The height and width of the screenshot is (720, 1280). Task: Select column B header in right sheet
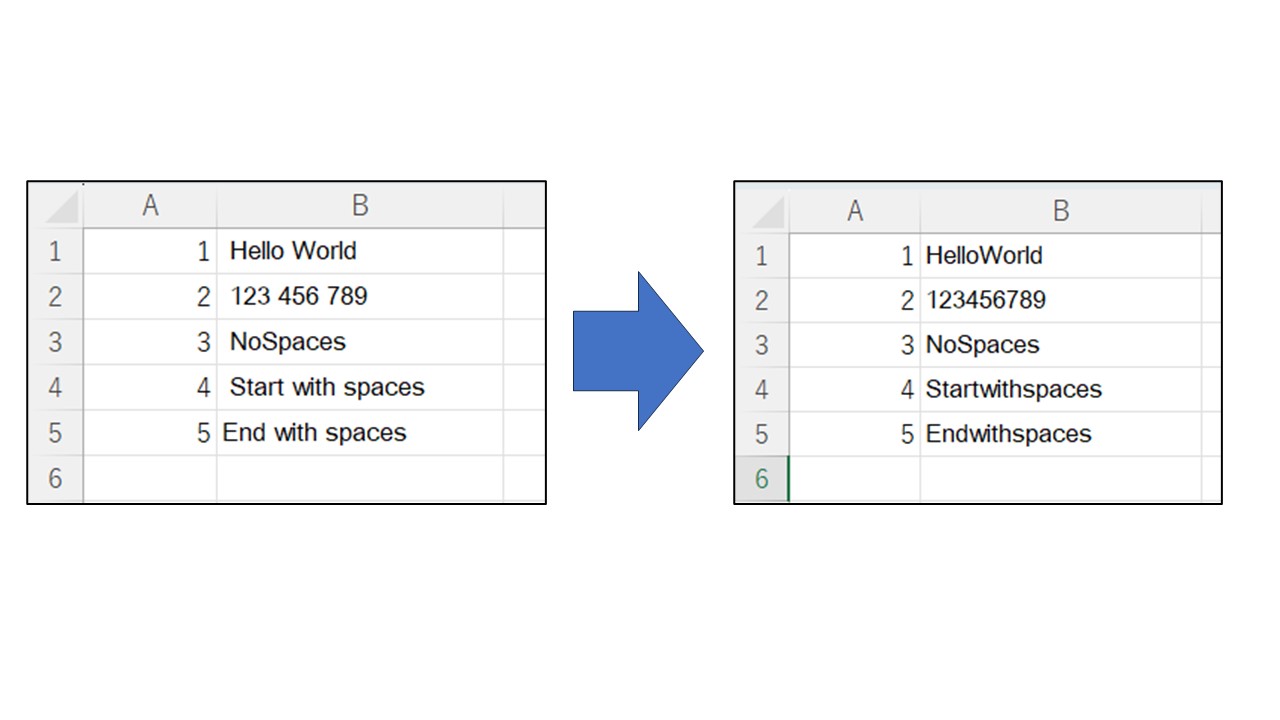click(x=1060, y=211)
